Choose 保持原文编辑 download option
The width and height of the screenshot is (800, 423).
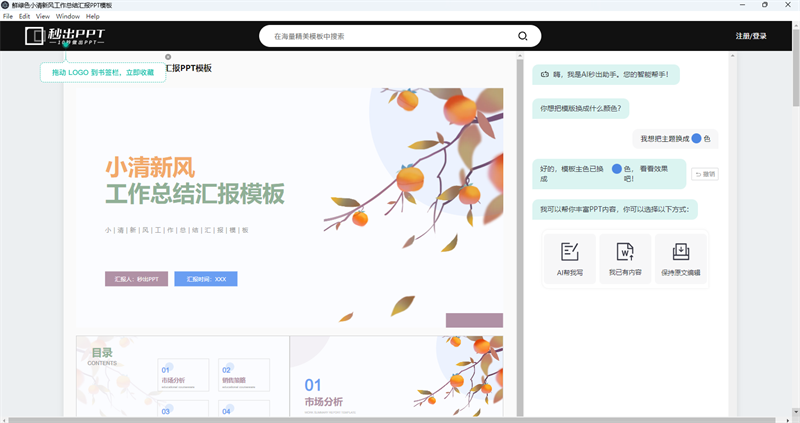click(x=680, y=259)
